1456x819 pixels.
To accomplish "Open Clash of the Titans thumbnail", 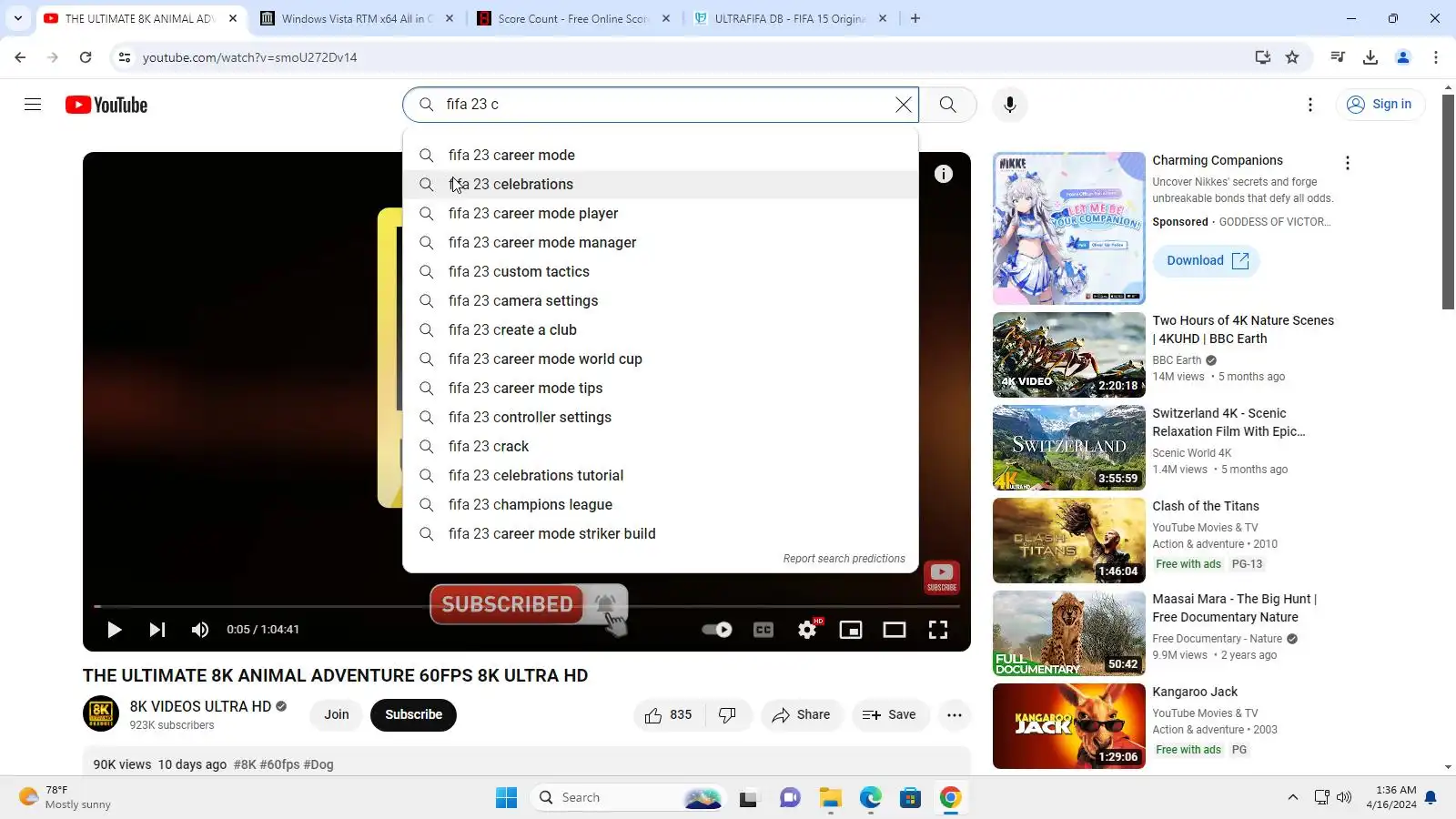I will pos(1069,541).
